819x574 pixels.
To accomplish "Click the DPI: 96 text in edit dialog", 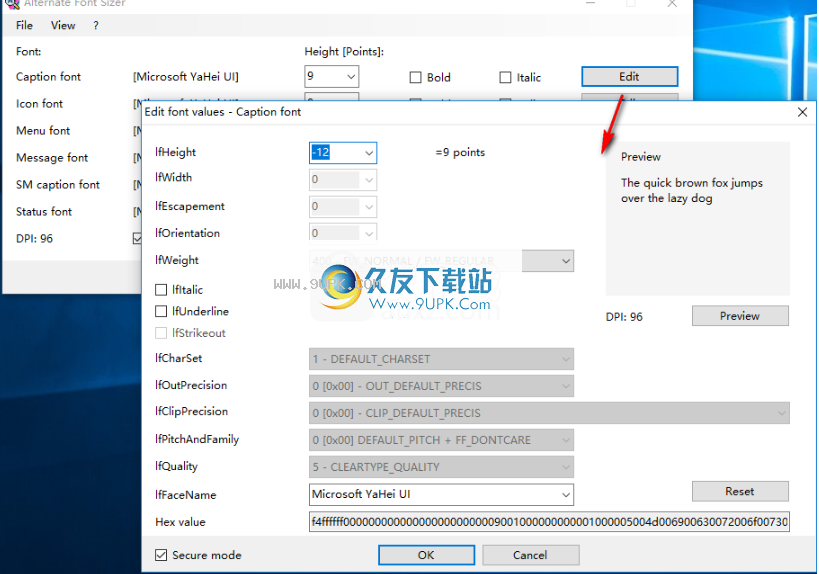I will [x=624, y=317].
